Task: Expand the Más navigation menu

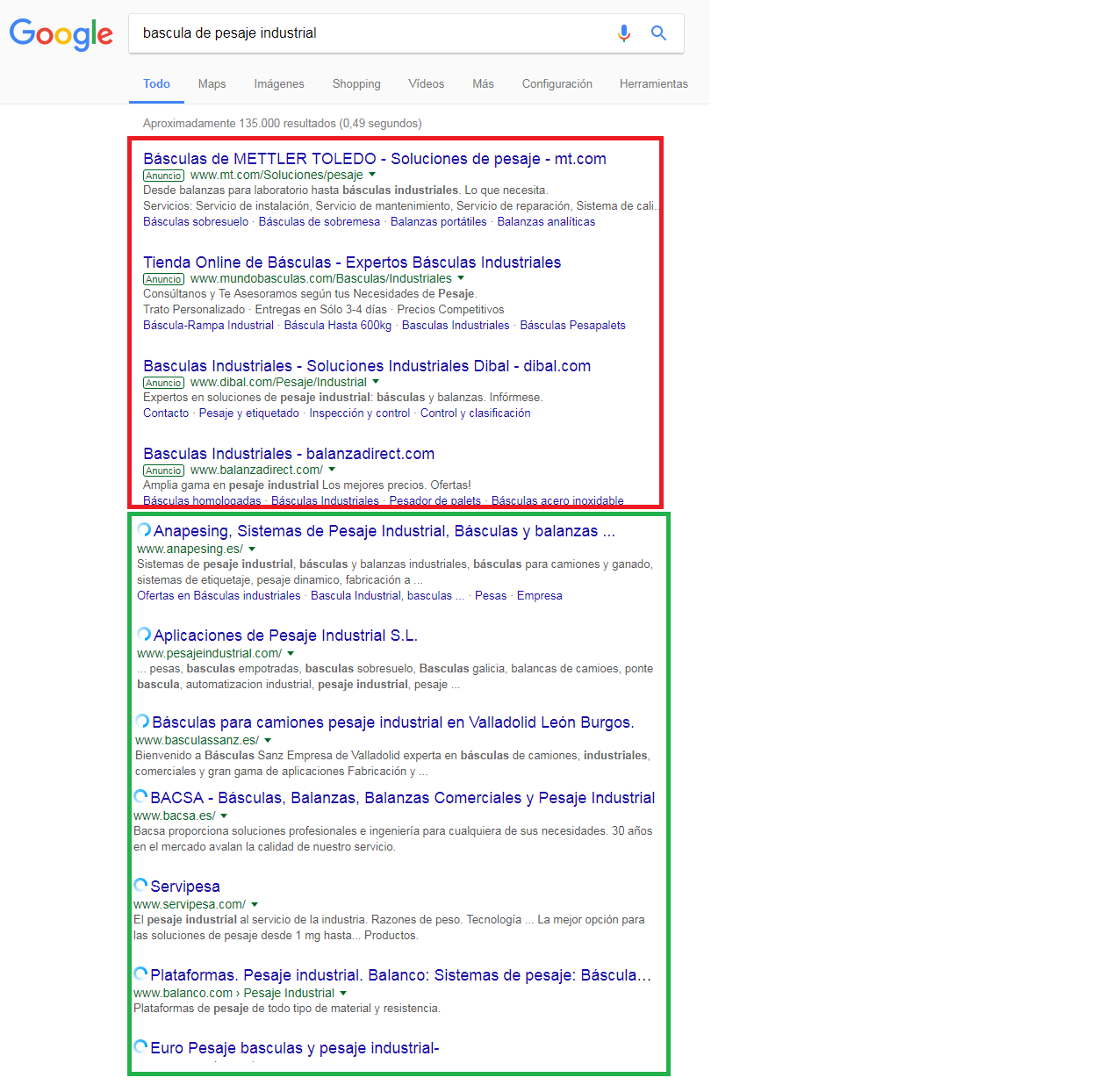Action: pos(483,83)
